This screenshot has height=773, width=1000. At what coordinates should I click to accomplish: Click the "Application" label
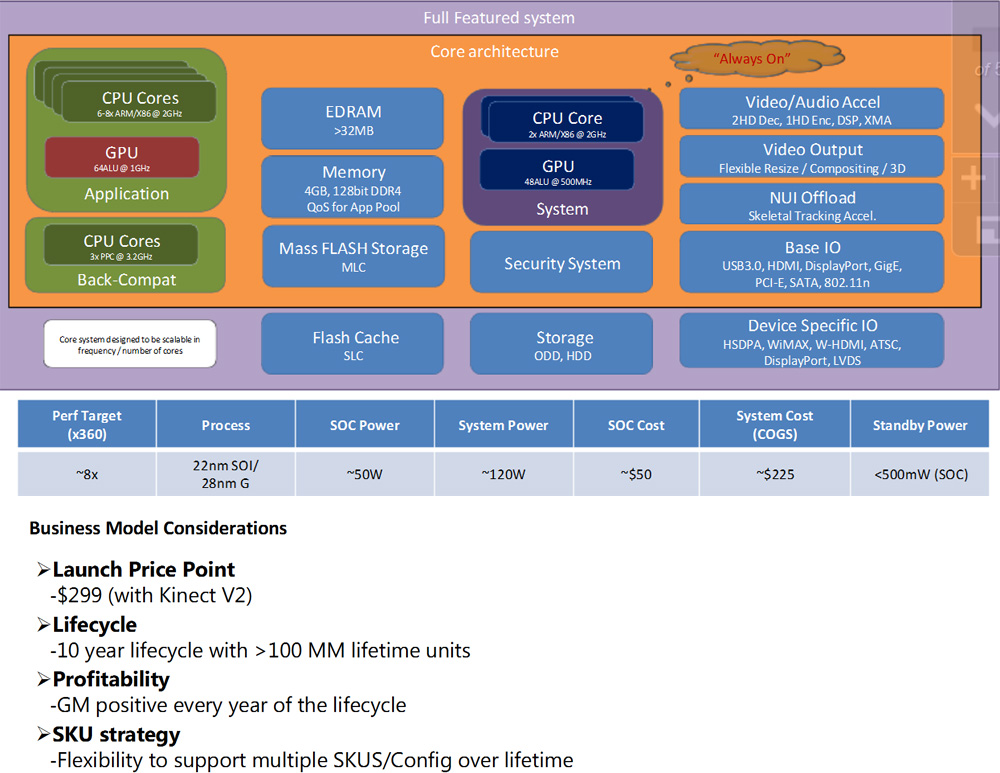pos(126,194)
